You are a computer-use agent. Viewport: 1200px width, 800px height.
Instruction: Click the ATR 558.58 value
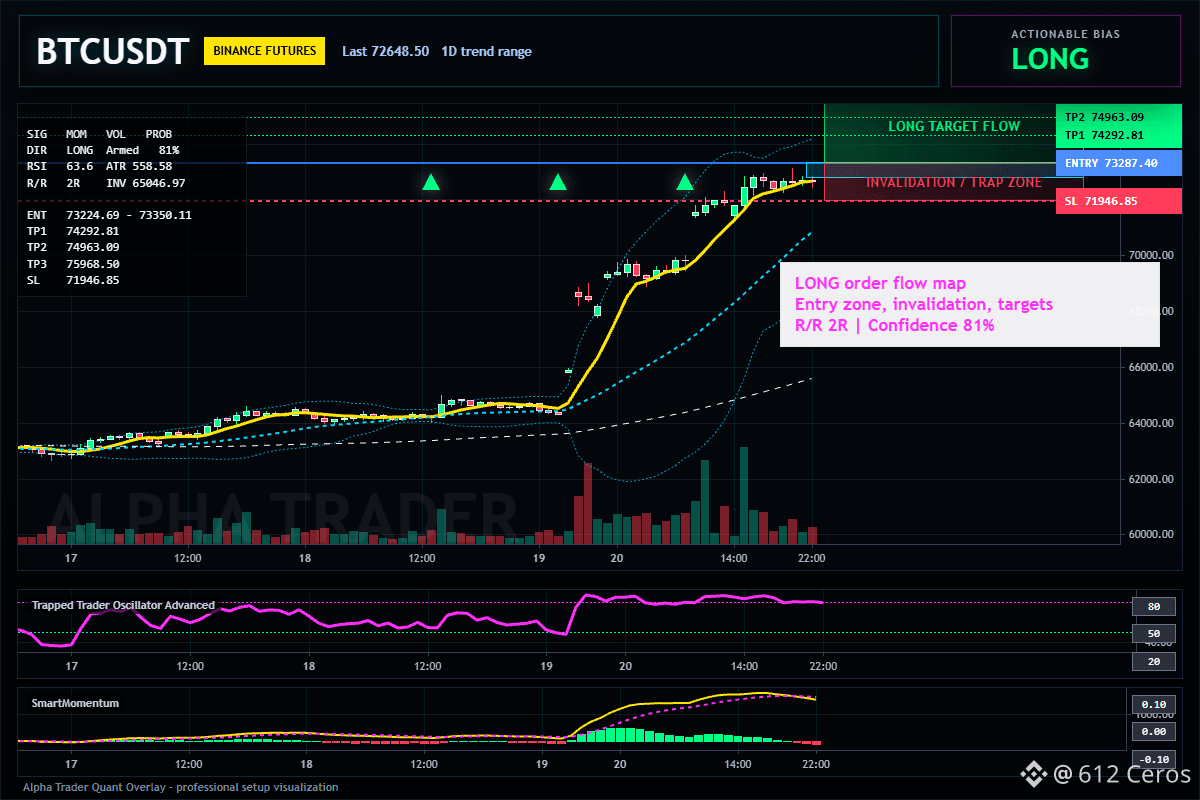coord(139,166)
